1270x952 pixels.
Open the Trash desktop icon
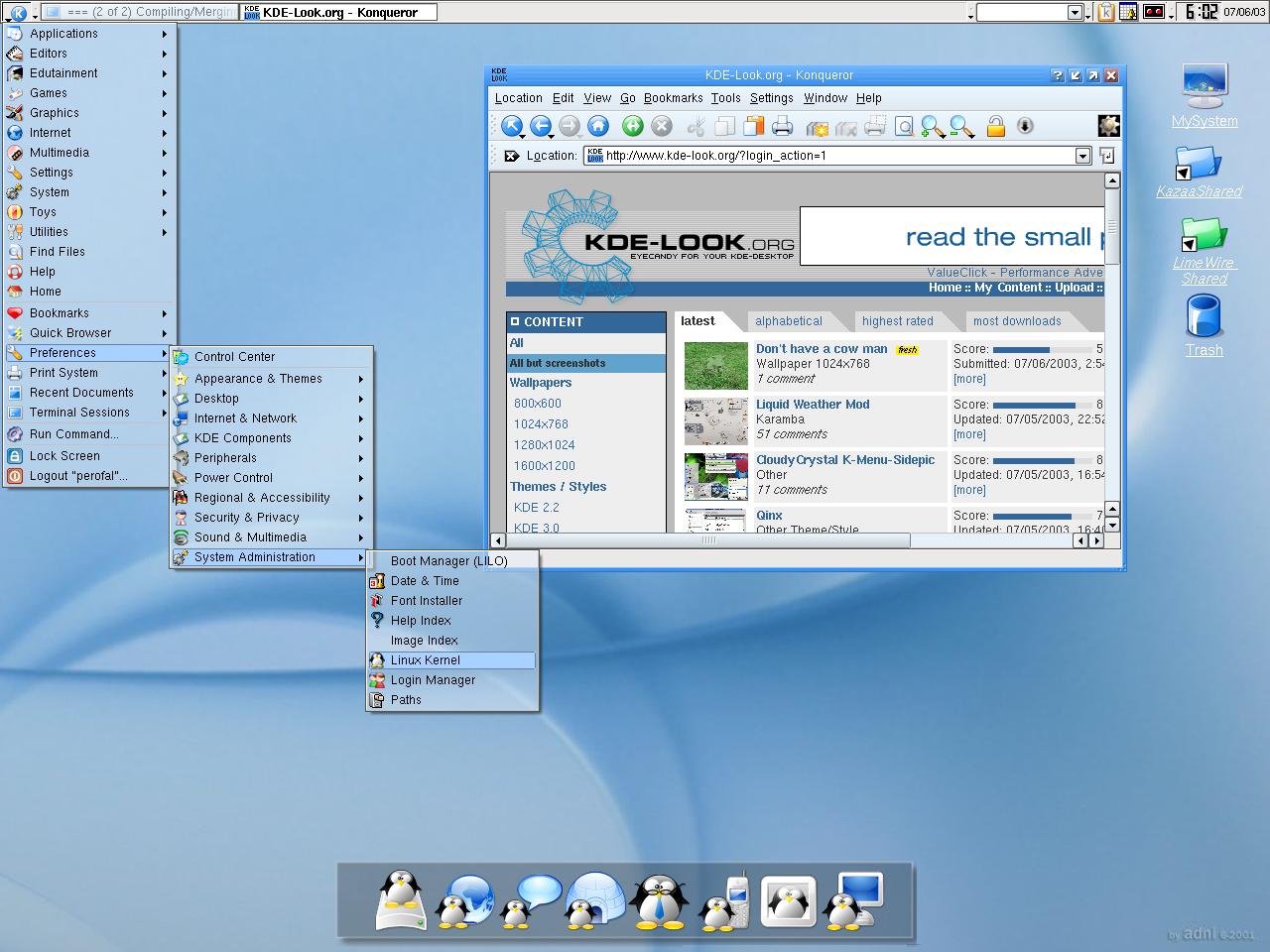click(1204, 326)
